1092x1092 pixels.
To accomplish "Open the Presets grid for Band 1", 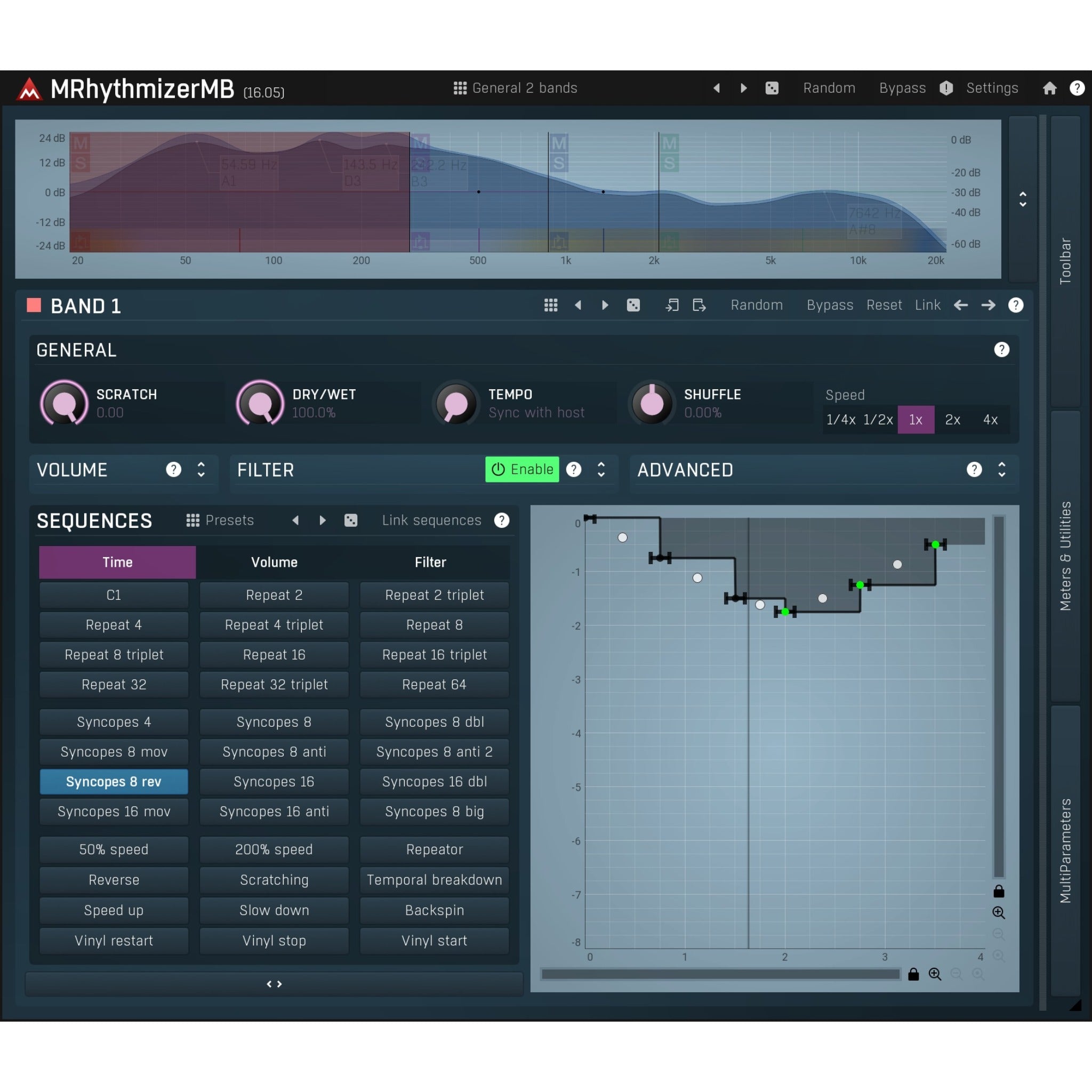I will coord(550,305).
